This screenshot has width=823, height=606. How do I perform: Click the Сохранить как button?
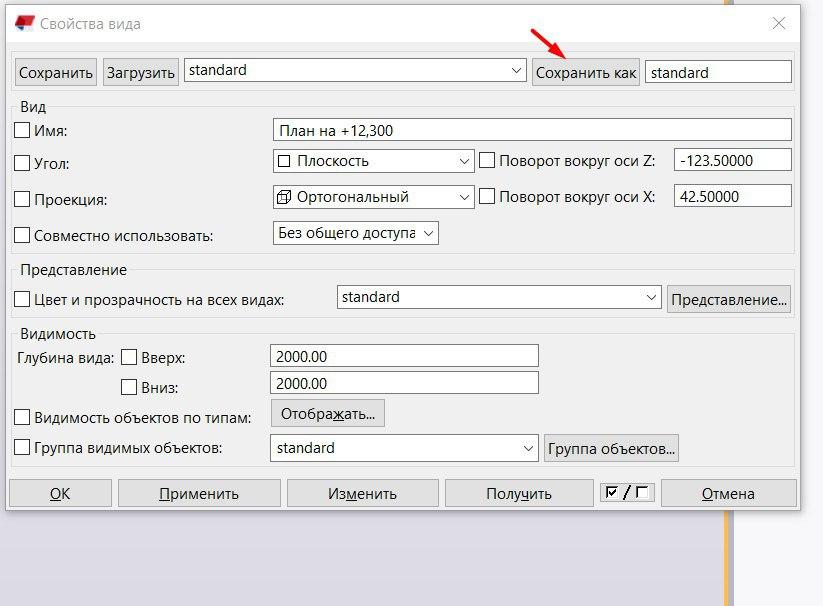click(x=586, y=72)
